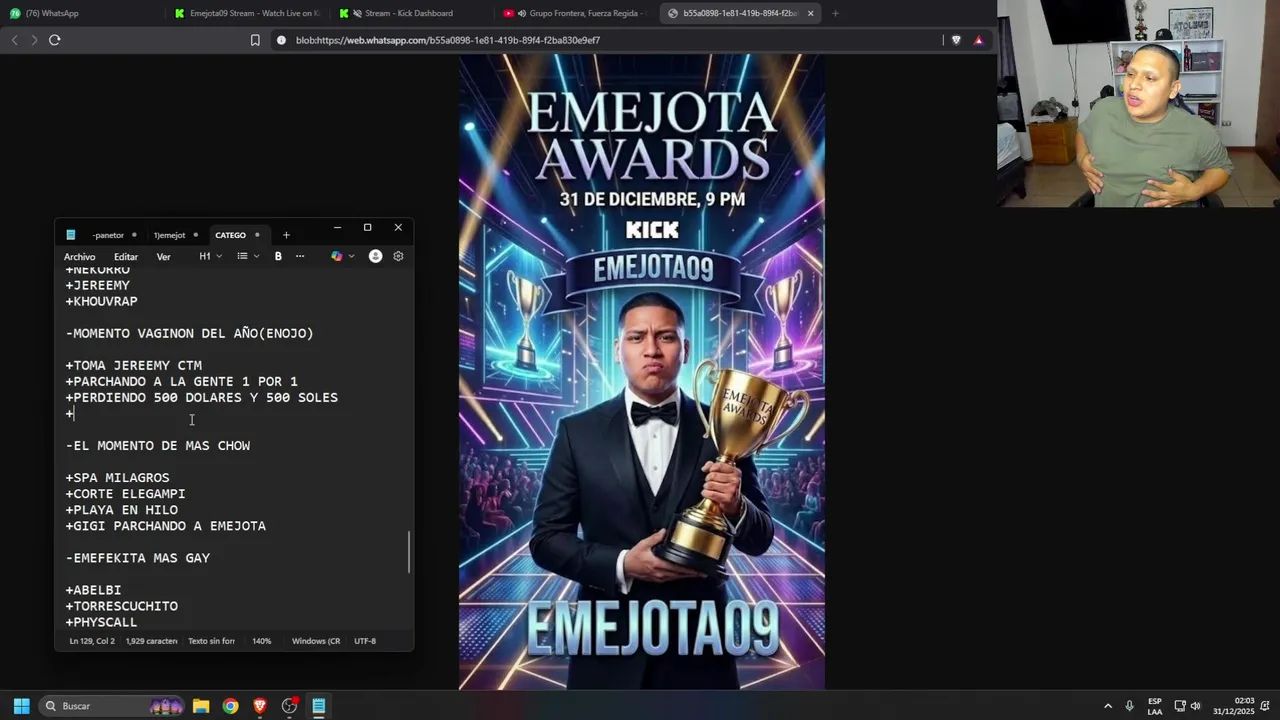Viewport: 1280px width, 720px height.
Task: Switch to the Stream - Kick Dashboard tab
Action: click(x=410, y=13)
